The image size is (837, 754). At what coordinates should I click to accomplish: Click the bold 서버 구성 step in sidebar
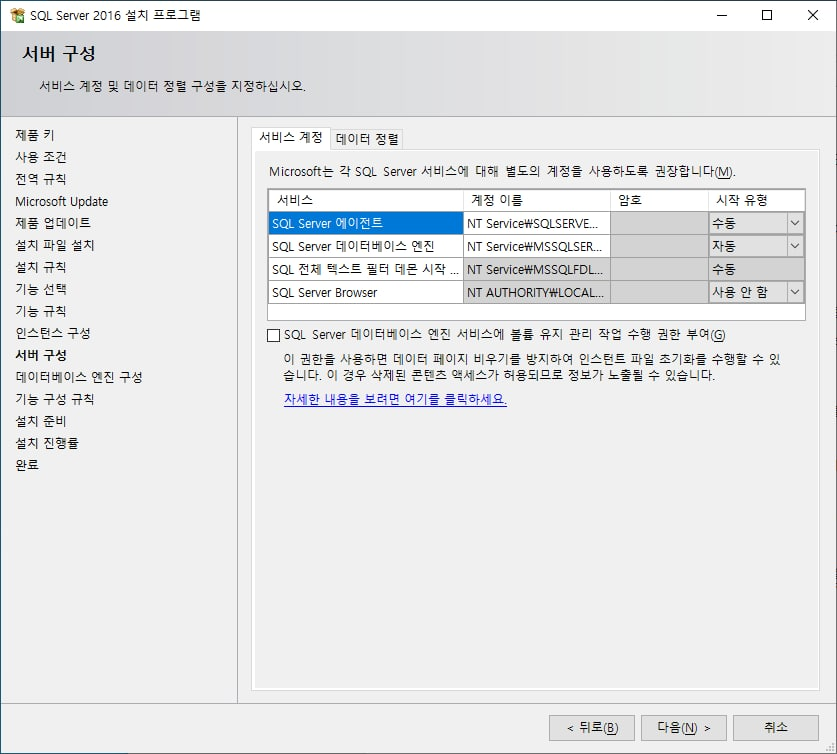[x=41, y=355]
